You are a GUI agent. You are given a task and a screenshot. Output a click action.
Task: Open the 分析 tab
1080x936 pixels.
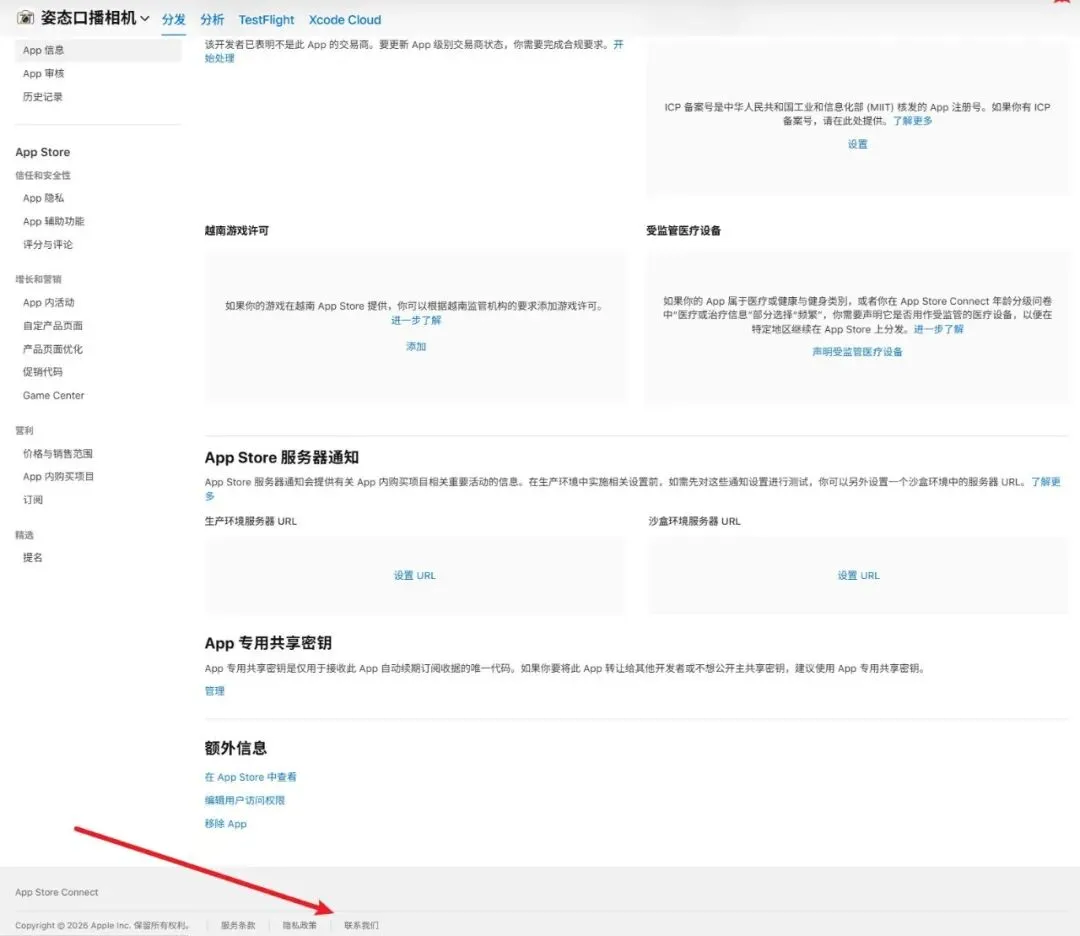(x=212, y=19)
